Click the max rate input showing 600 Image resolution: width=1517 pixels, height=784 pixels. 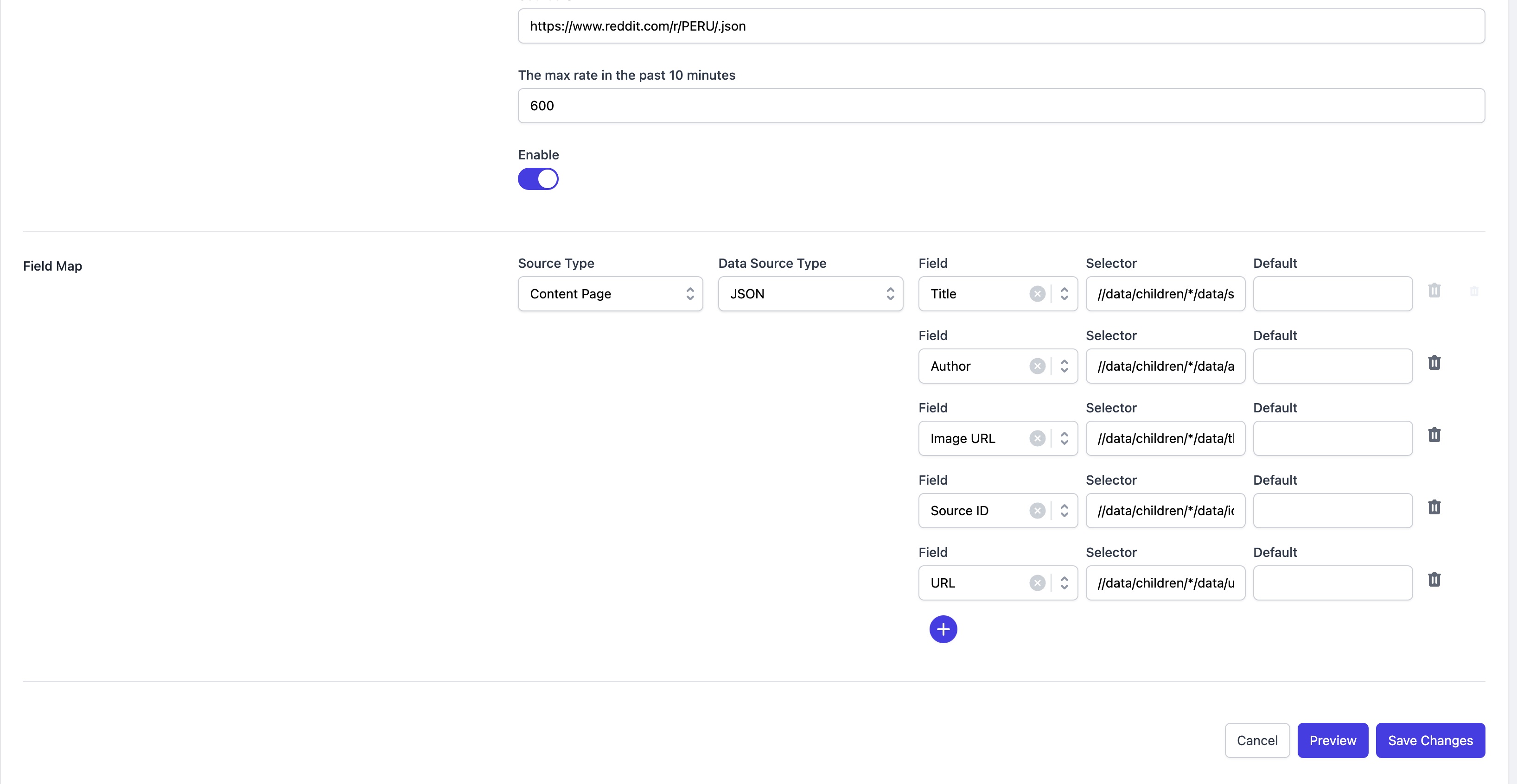tap(1001, 106)
